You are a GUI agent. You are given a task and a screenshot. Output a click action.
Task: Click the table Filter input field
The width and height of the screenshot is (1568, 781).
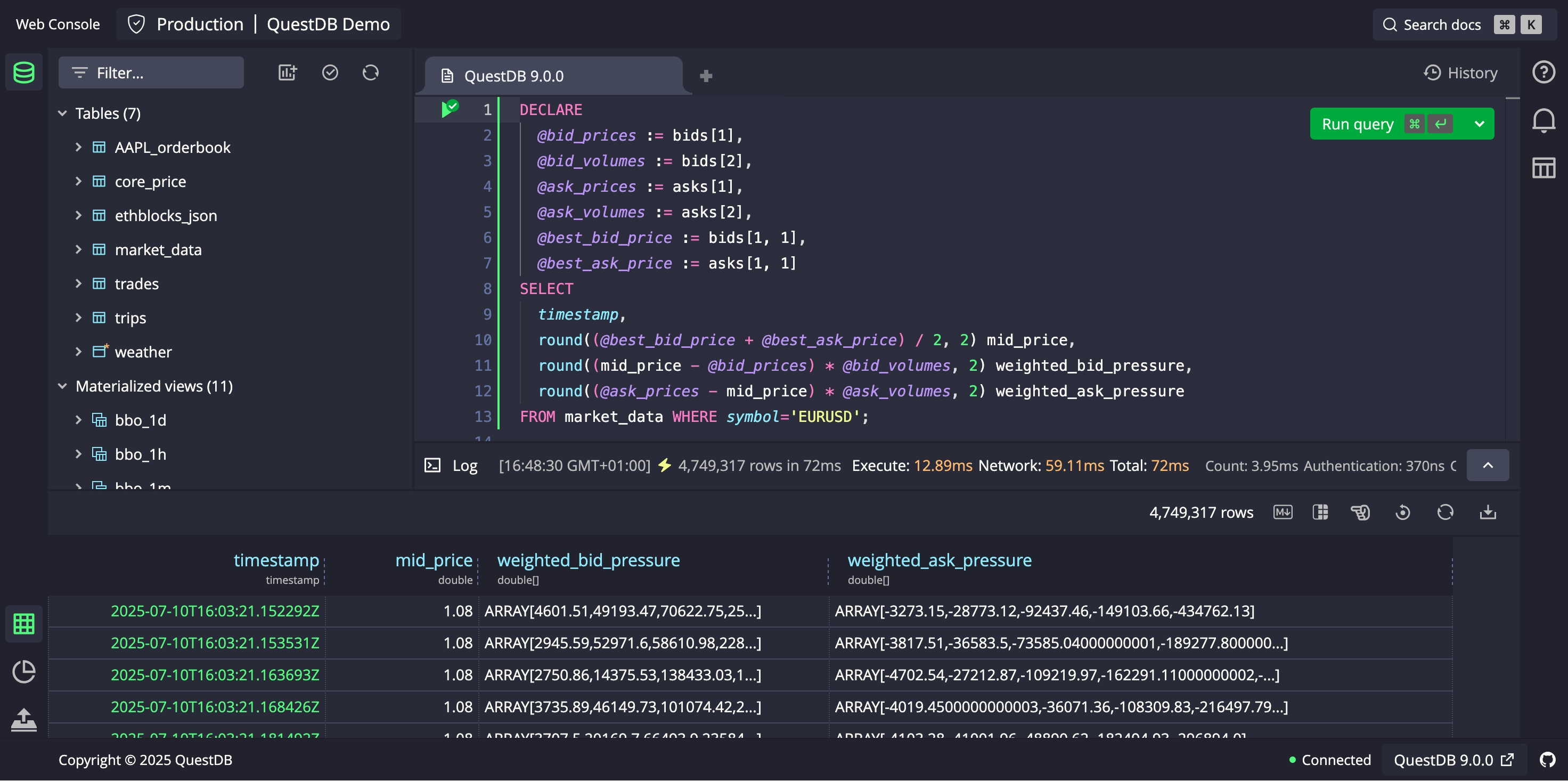151,73
